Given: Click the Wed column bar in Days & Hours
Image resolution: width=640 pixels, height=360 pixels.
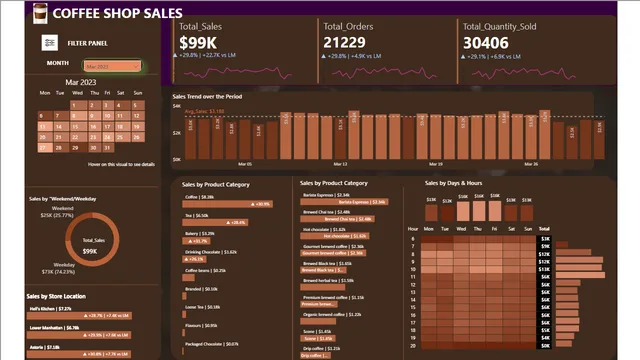Looking at the screenshot, I should (x=463, y=211).
